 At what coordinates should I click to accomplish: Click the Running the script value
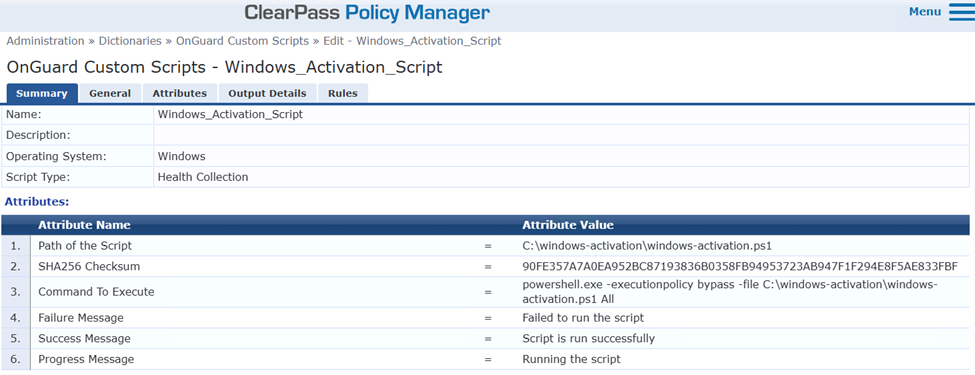[x=571, y=359]
